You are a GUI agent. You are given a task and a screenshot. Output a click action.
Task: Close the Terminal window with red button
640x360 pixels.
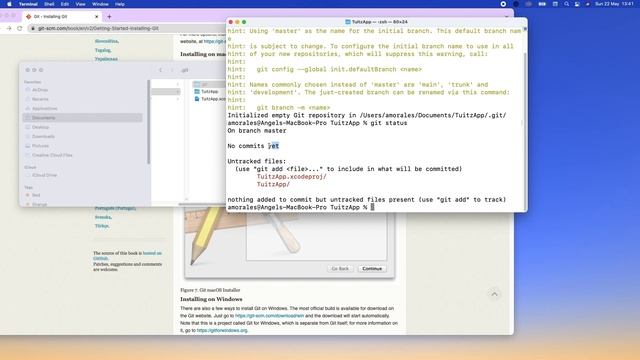231,22
